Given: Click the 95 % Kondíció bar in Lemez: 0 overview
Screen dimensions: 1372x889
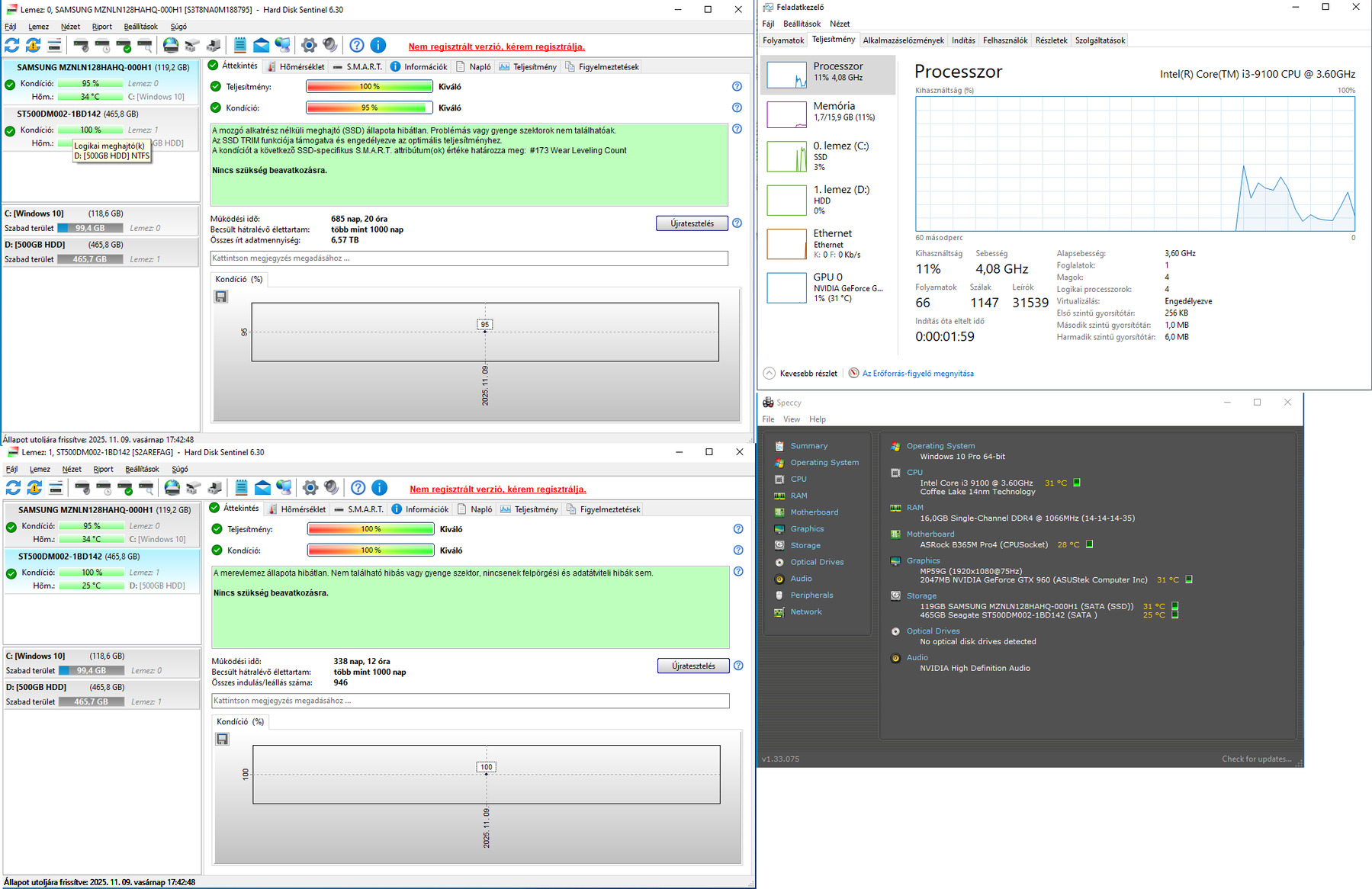Looking at the screenshot, I should point(369,108).
